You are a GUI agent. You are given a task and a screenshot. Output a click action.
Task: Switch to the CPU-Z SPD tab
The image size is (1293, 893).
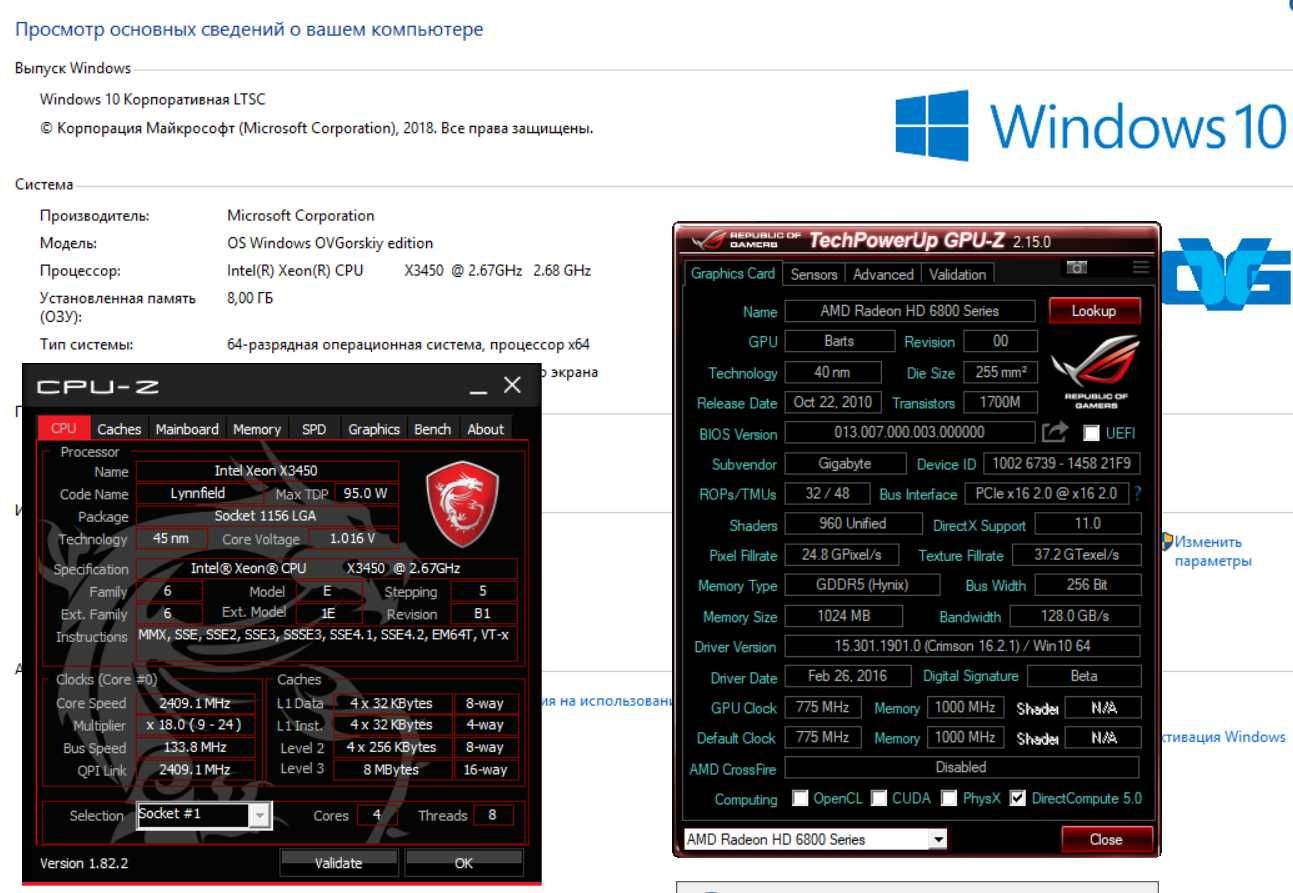[314, 429]
